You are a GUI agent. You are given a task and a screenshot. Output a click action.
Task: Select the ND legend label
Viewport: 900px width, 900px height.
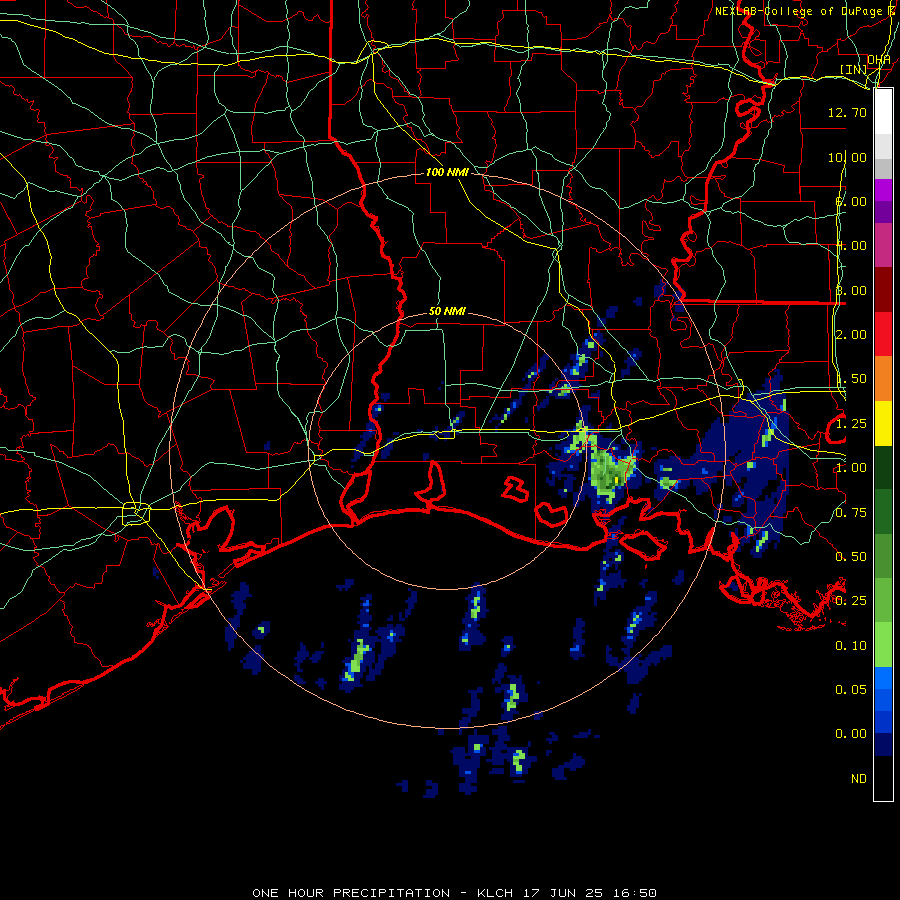(859, 779)
